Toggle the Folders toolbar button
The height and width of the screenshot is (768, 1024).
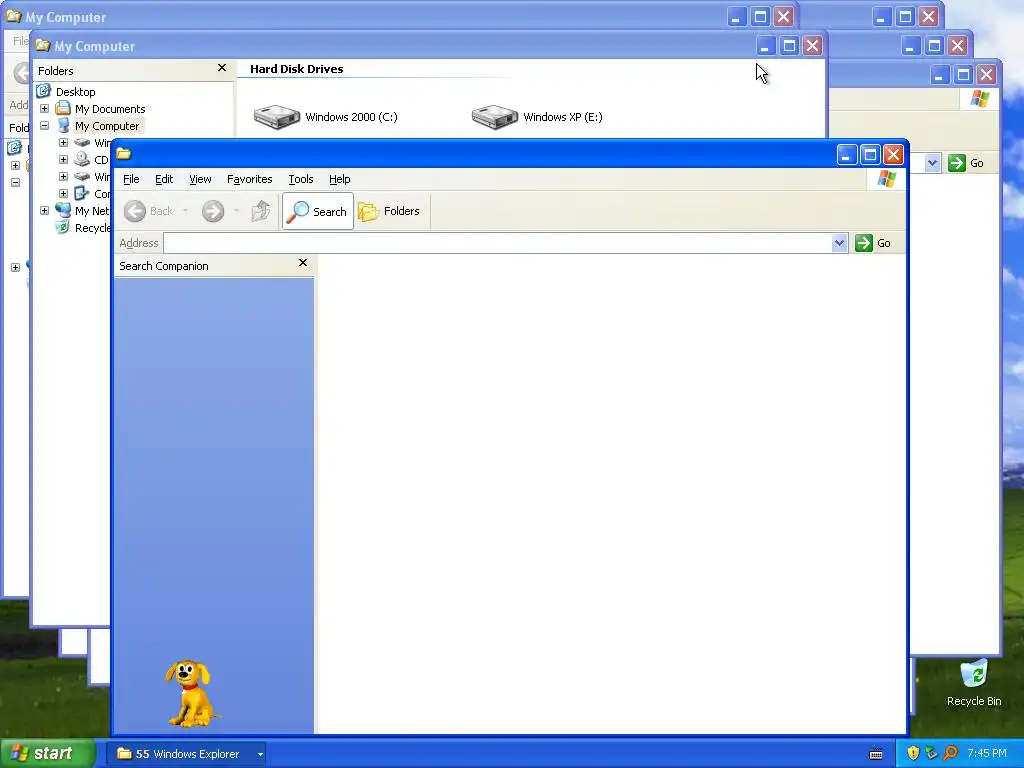coord(389,211)
